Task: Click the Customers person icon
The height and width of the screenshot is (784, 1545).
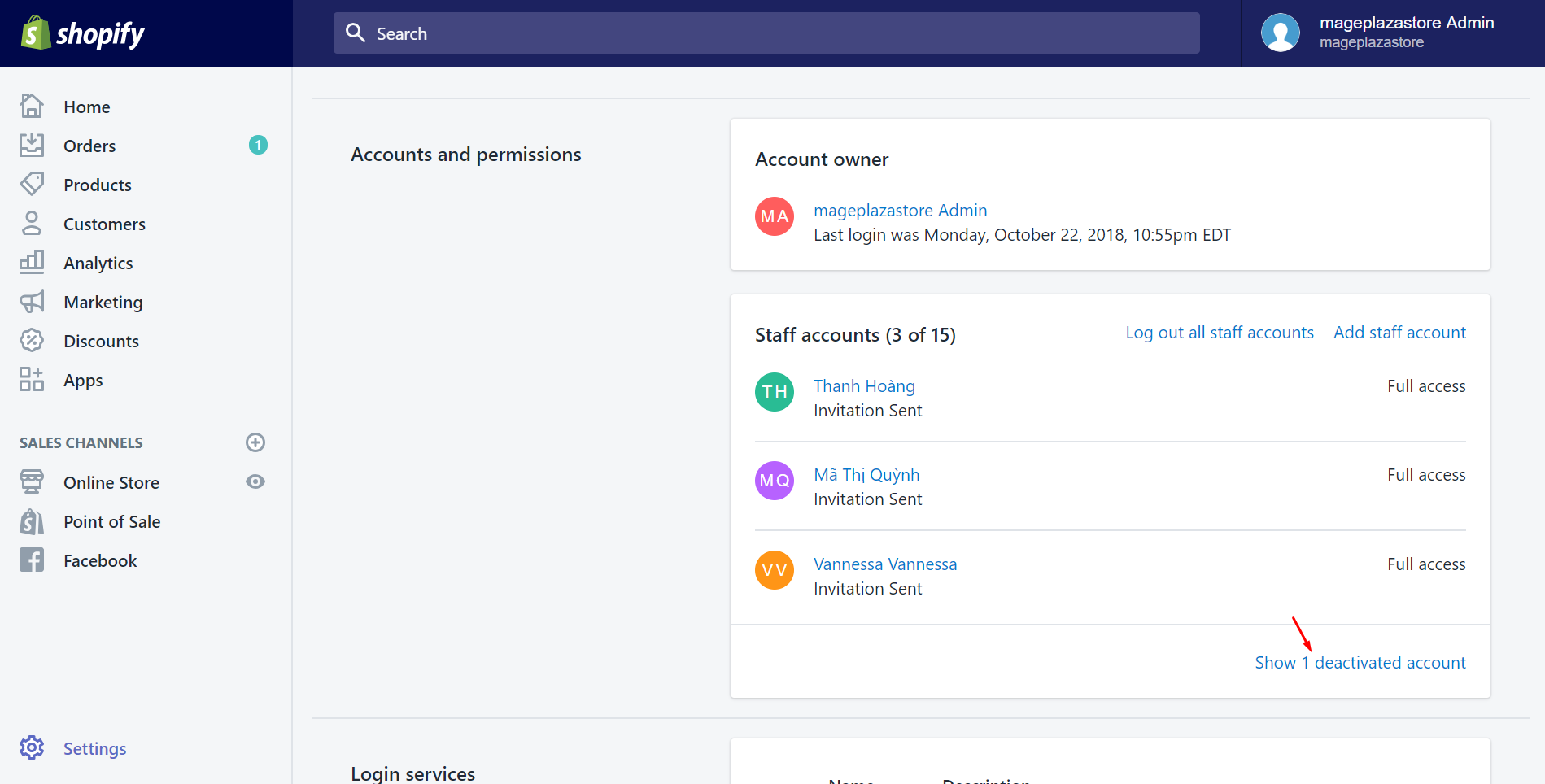Action: pos(32,224)
